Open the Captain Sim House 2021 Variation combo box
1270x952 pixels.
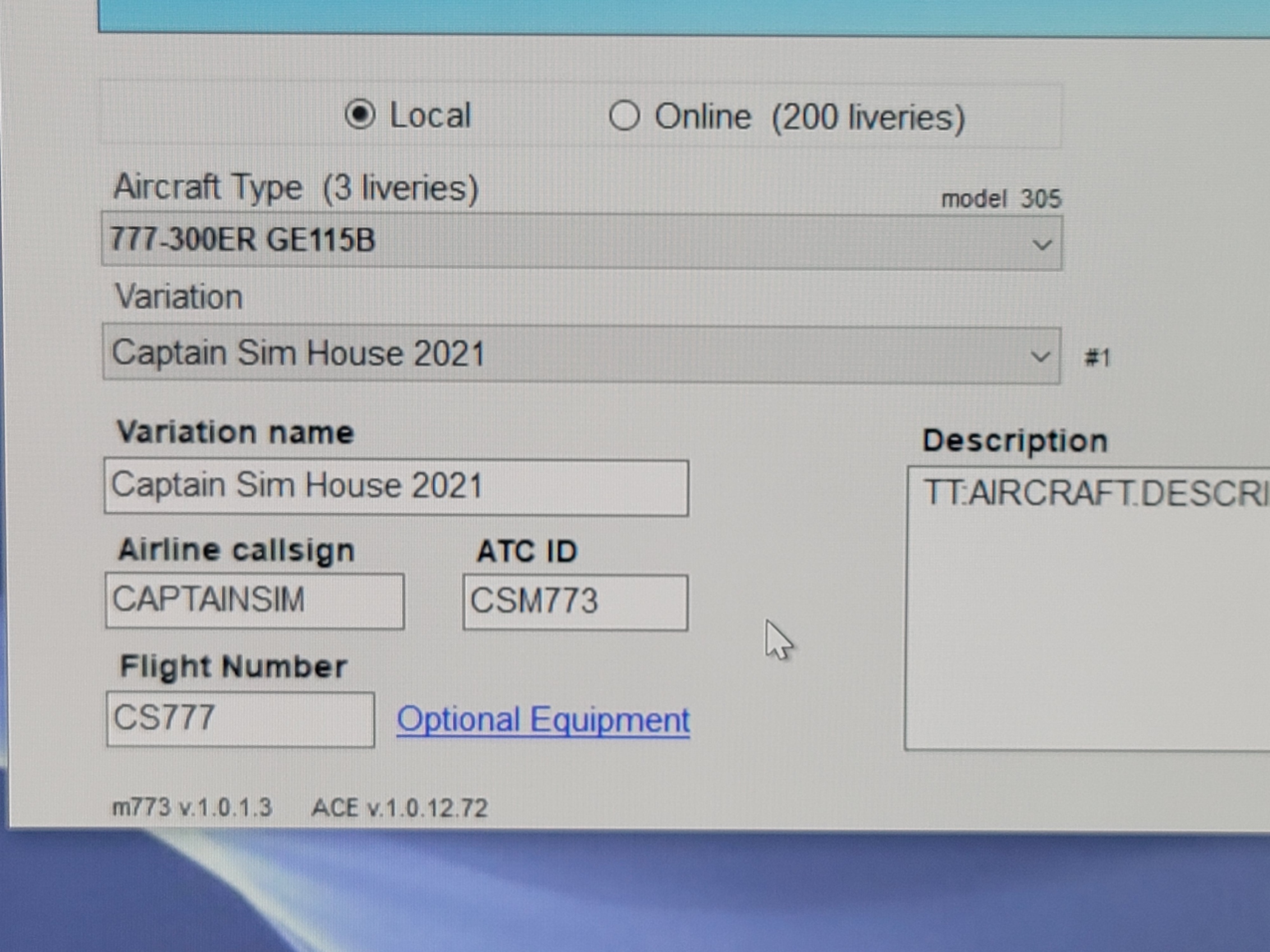[x=574, y=354]
